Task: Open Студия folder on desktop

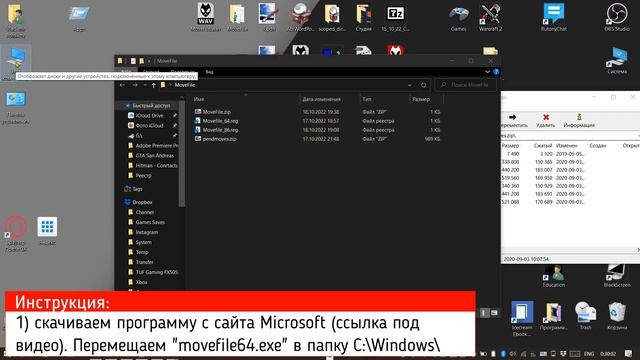Action: (x=363, y=17)
